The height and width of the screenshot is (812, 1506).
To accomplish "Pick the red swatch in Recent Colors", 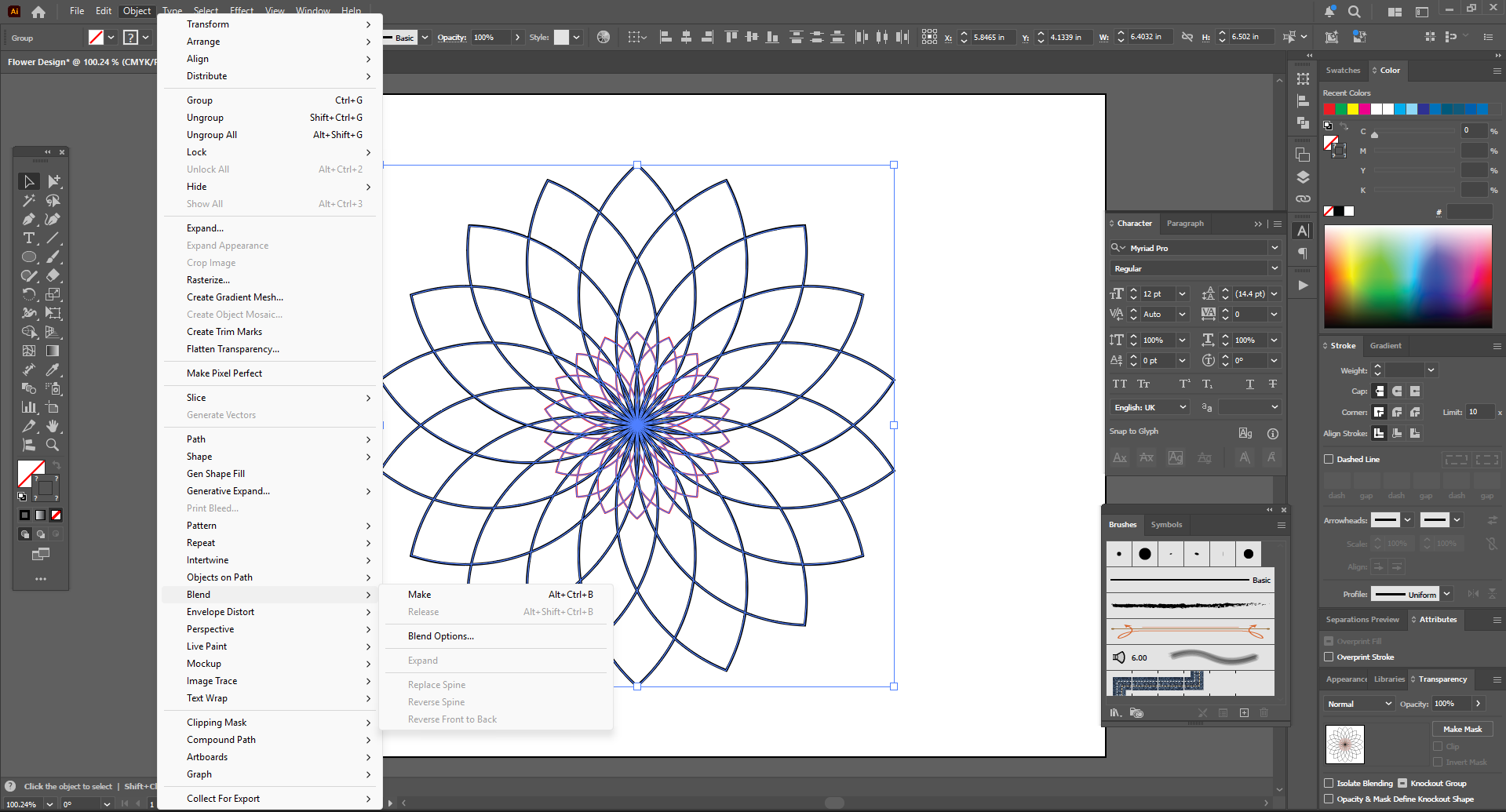I will click(x=1329, y=109).
